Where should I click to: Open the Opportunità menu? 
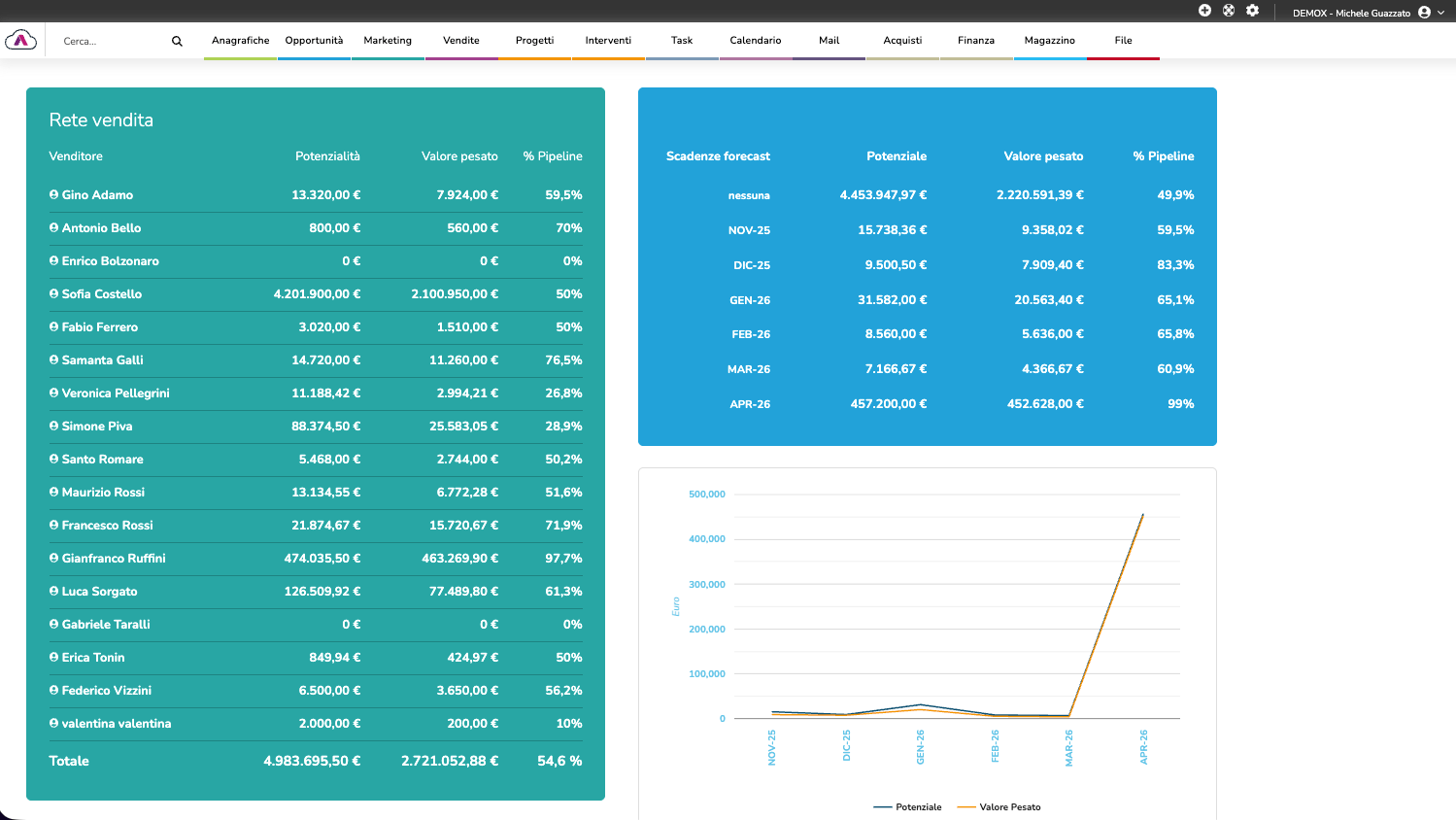coord(314,41)
